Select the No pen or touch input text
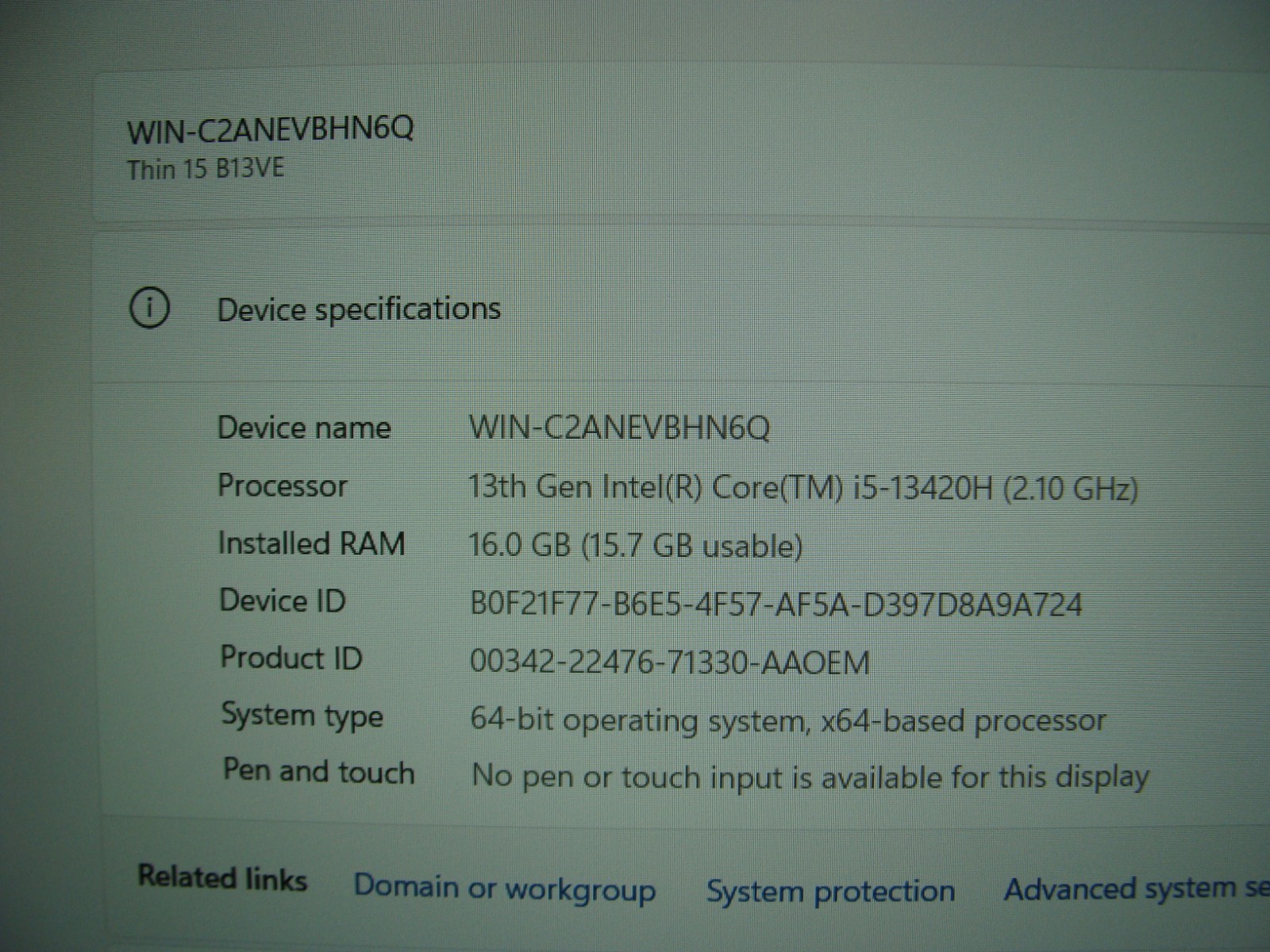 810,777
